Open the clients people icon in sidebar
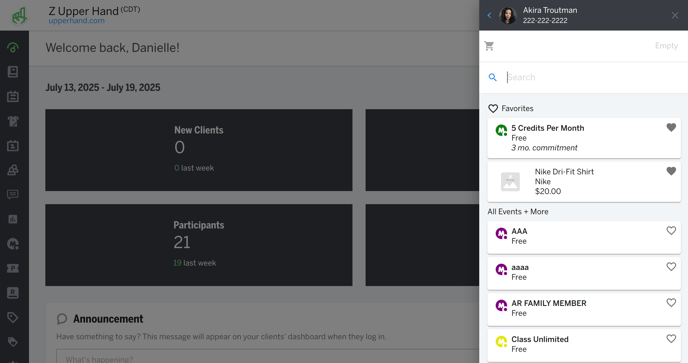This screenshot has height=363, width=688. coord(13,170)
